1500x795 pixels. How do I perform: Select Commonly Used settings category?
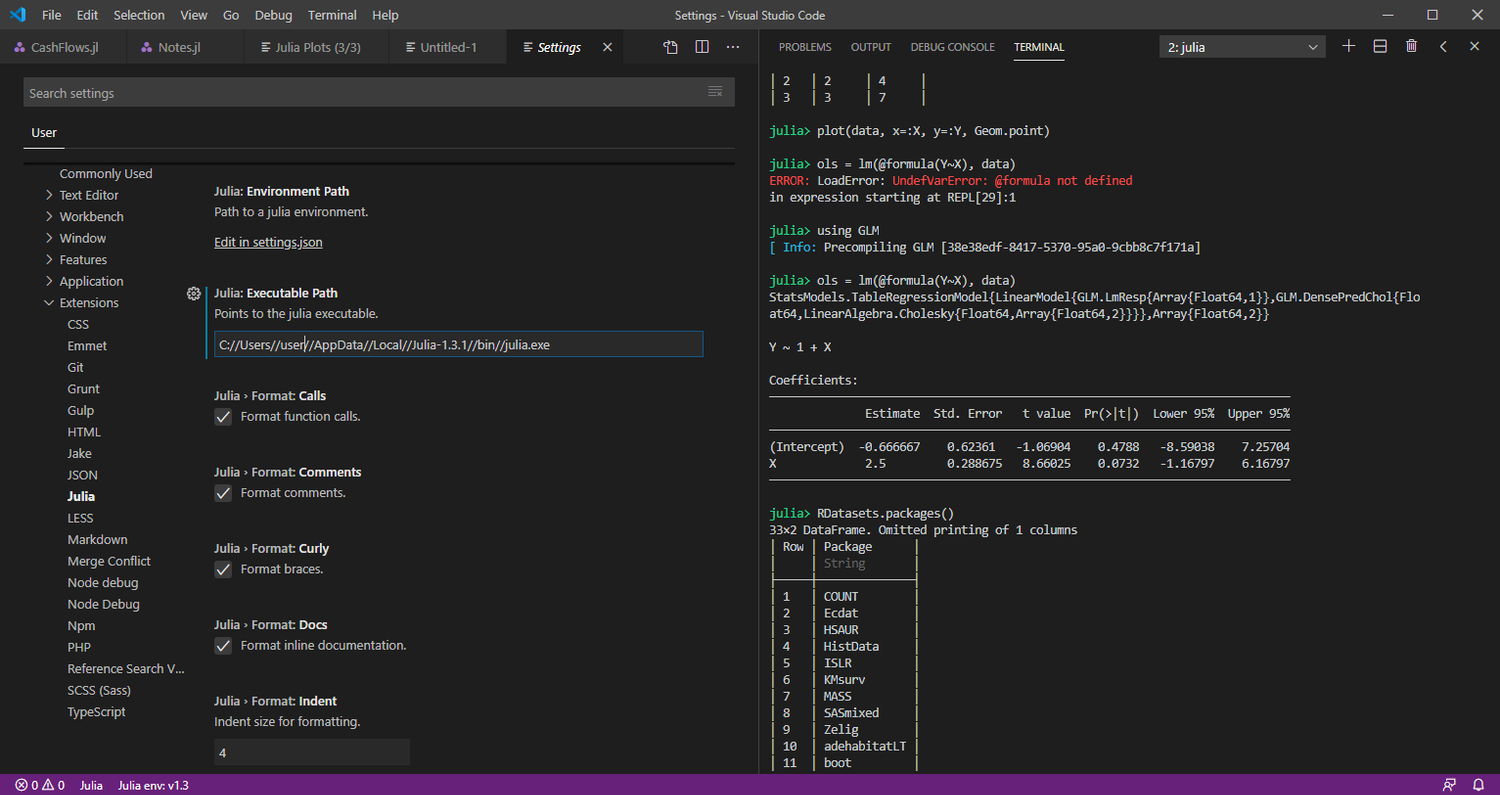(x=106, y=173)
